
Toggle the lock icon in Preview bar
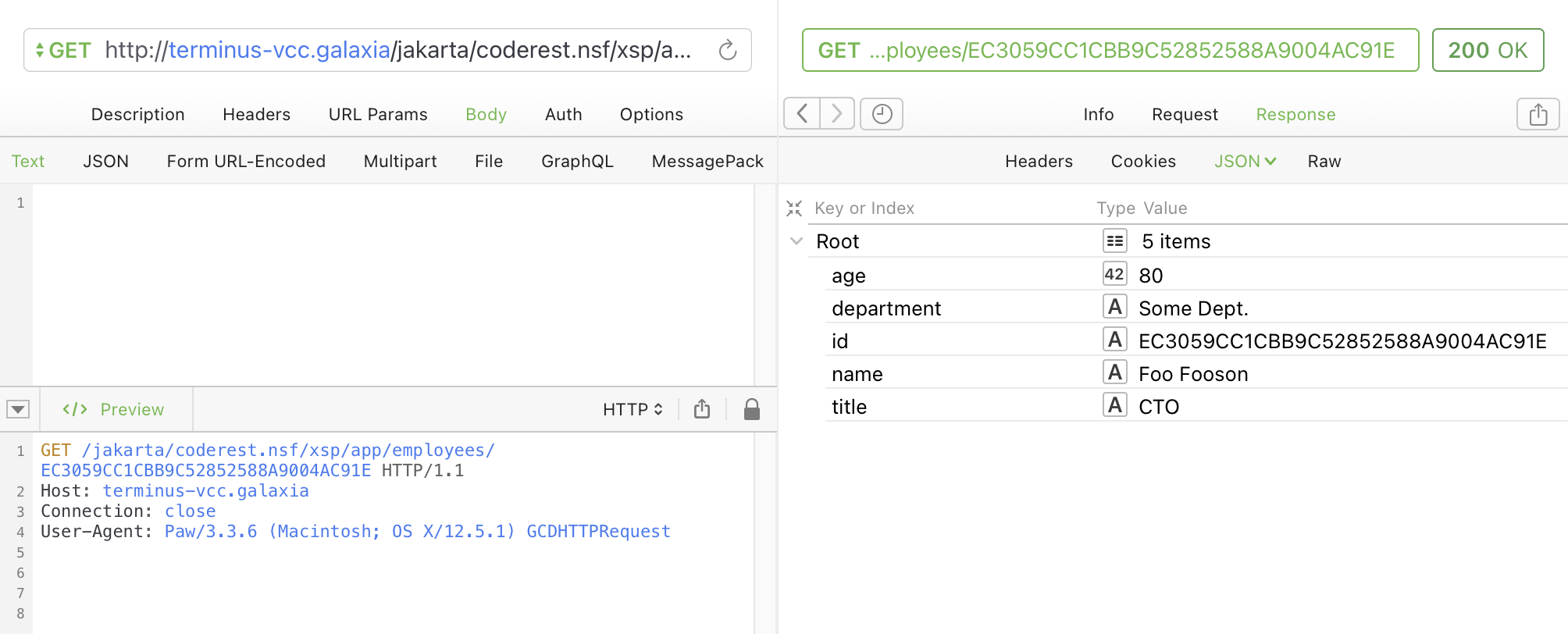point(751,409)
